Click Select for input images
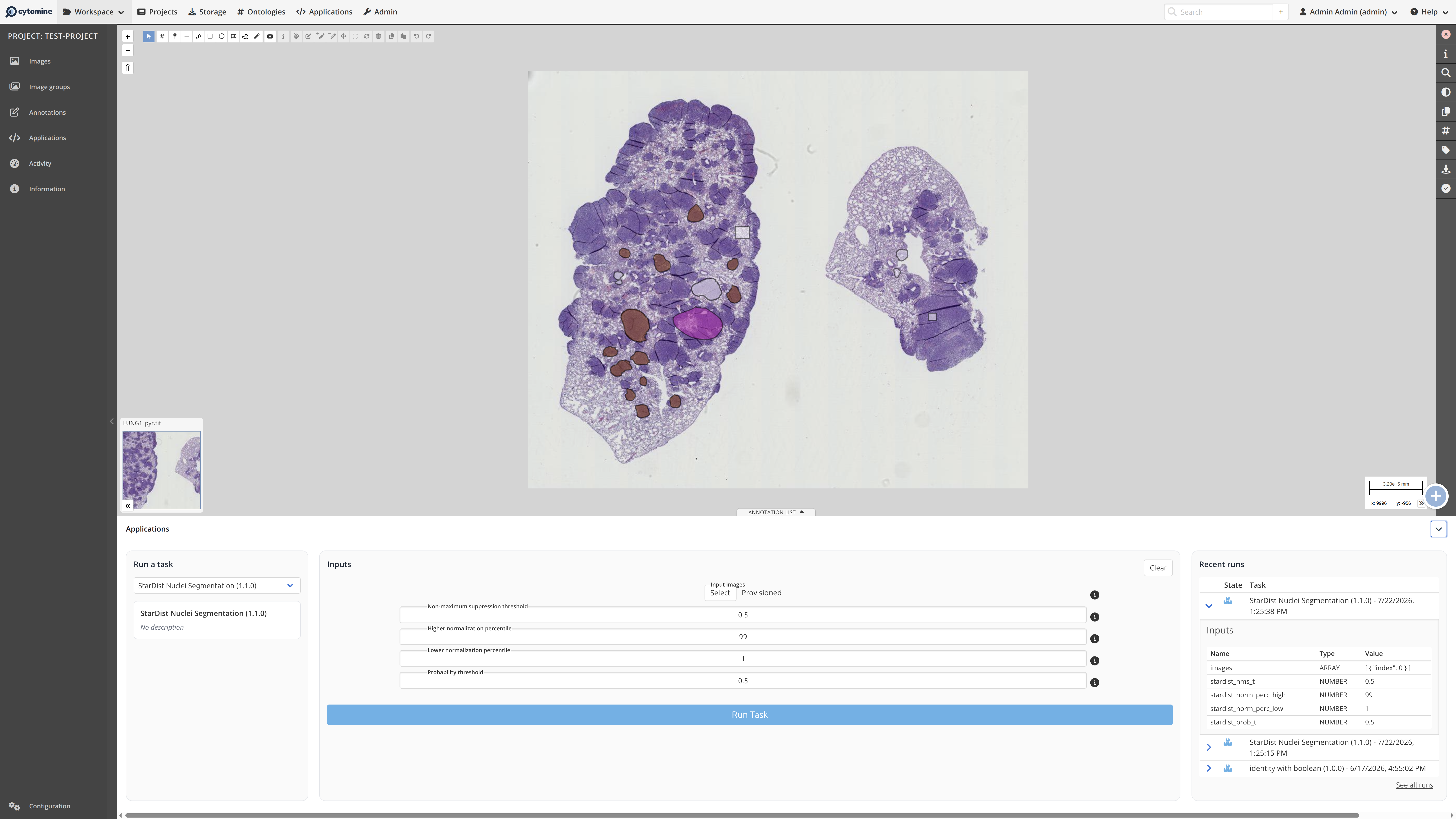 720,593
